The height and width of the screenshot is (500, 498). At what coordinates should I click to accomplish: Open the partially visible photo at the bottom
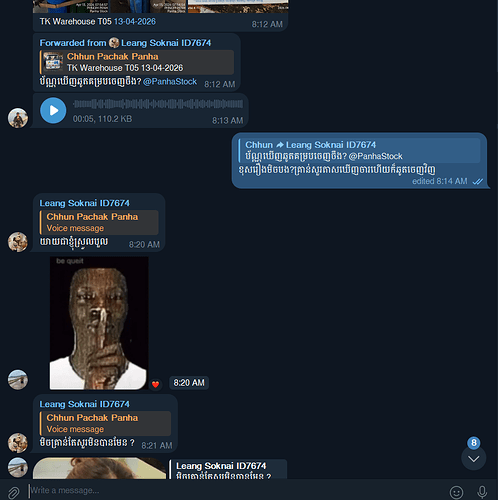99,468
